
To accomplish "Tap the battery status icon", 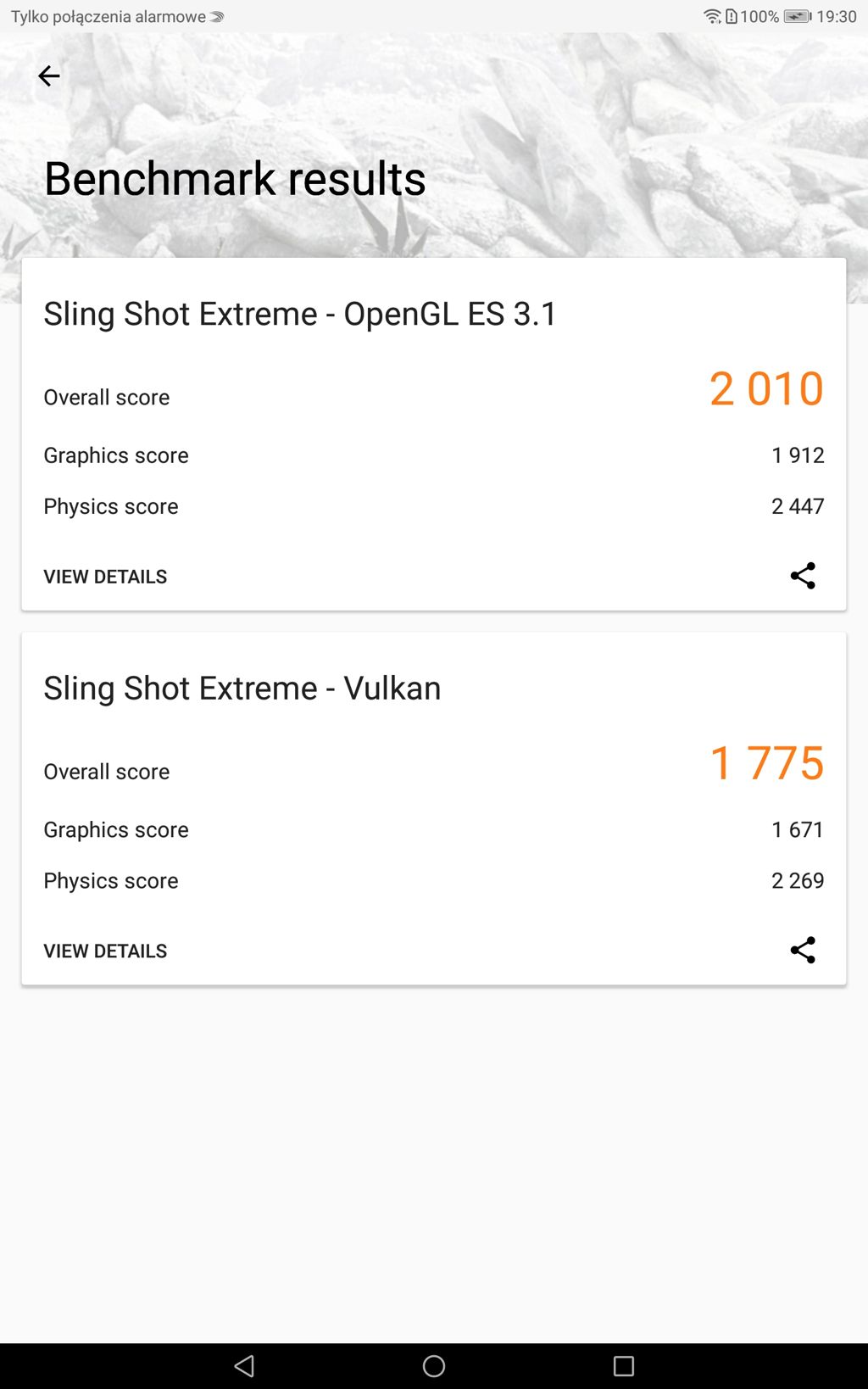I will click(x=797, y=16).
